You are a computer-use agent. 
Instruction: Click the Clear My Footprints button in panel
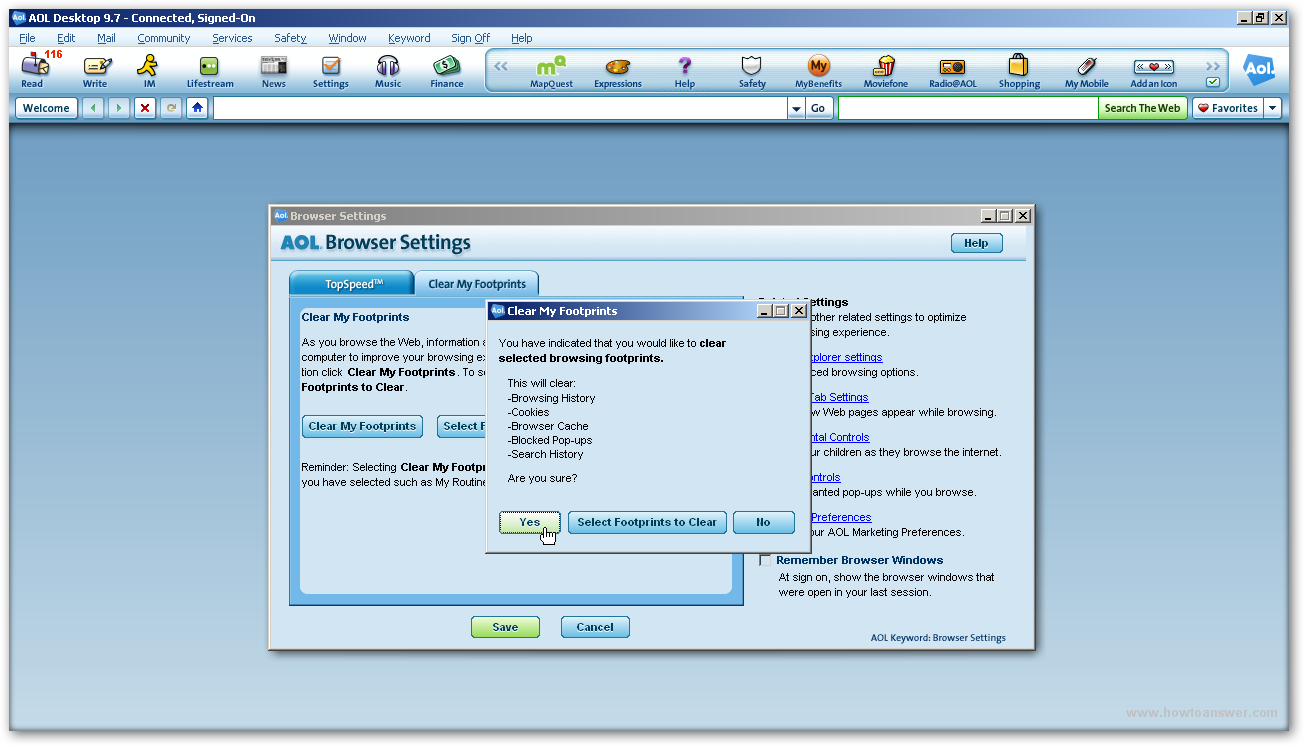point(362,426)
